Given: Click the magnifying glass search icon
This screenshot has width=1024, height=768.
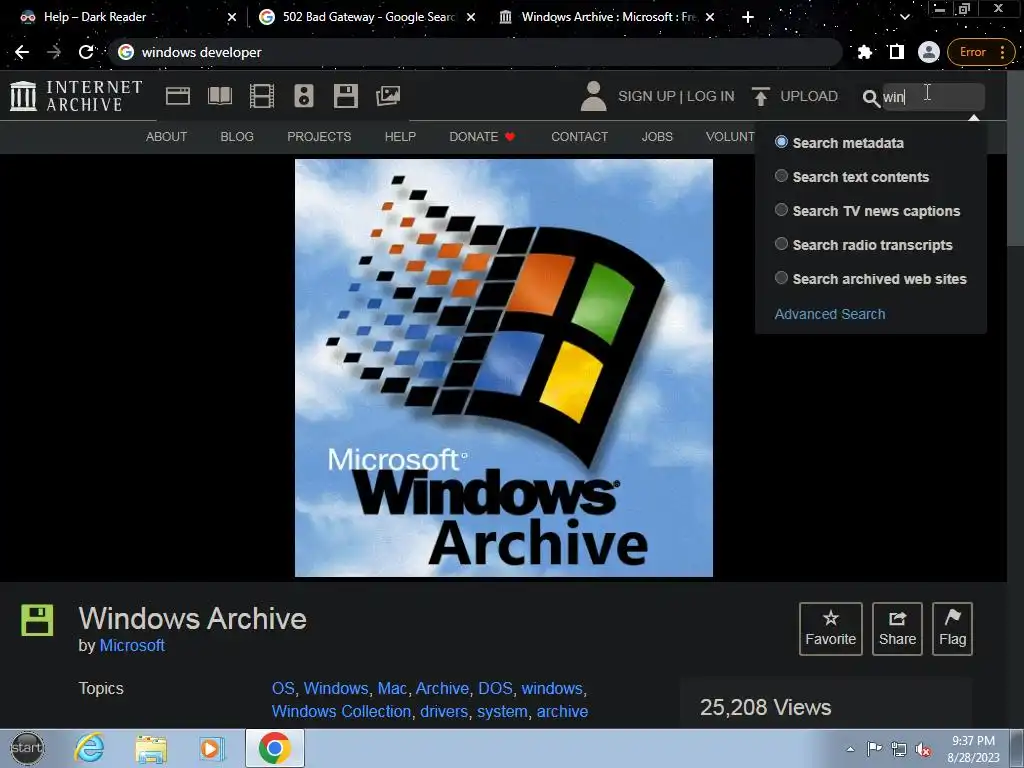Looking at the screenshot, I should pyautogui.click(x=871, y=98).
